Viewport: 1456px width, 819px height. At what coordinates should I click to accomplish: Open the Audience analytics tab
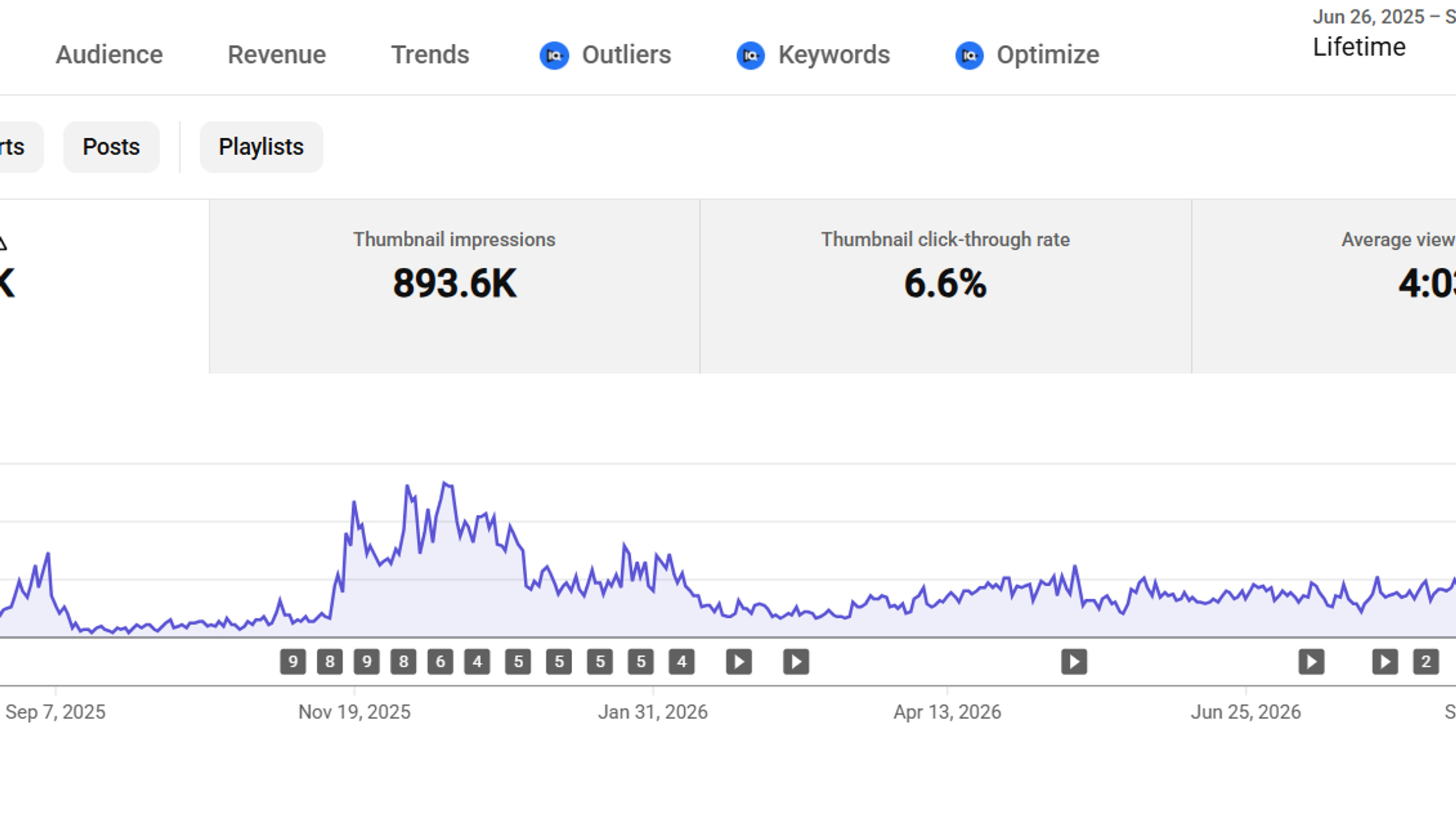[109, 55]
